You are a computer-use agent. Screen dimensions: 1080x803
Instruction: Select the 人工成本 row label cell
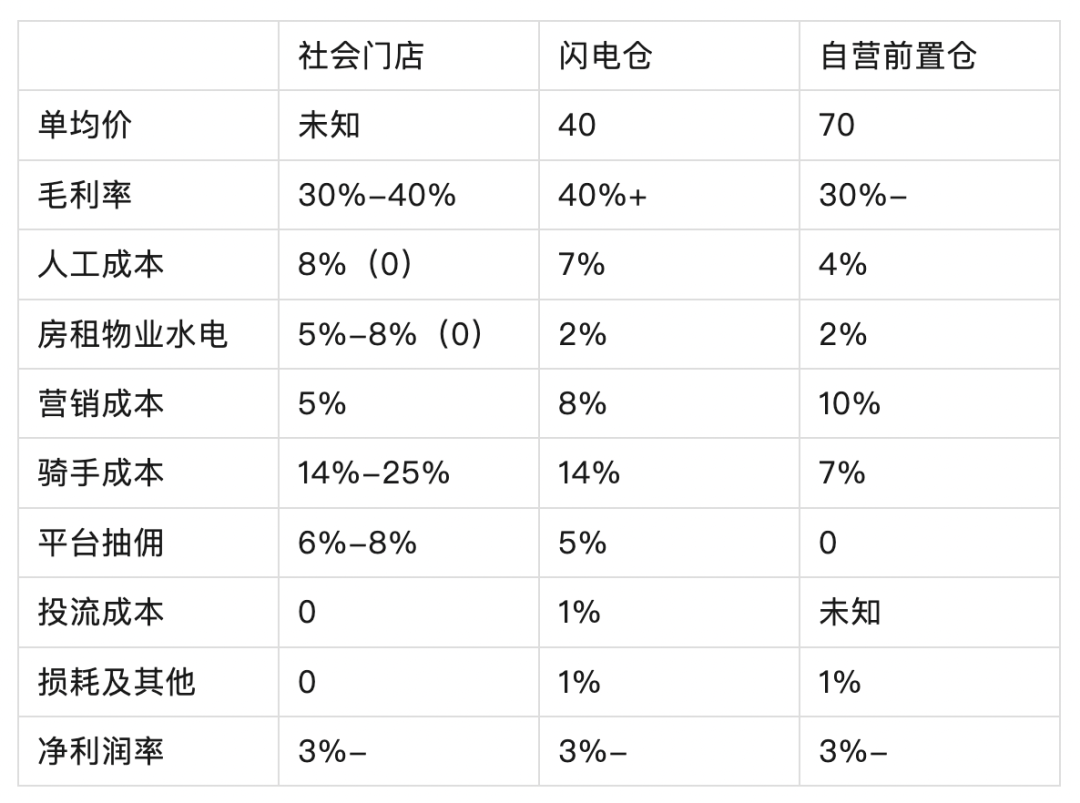(101, 264)
